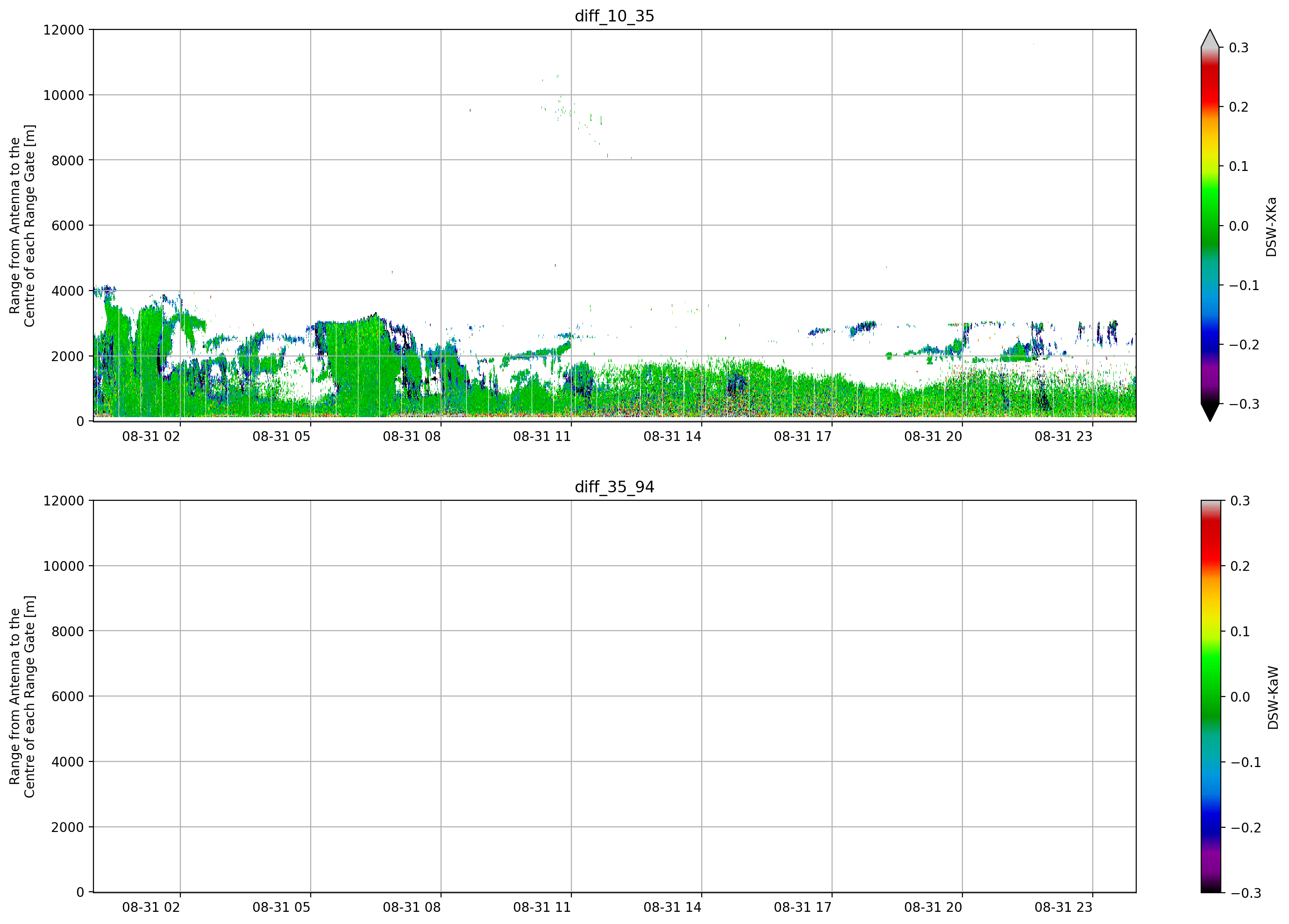
Task: Click the top plot's range axis title
Action: 22,226
